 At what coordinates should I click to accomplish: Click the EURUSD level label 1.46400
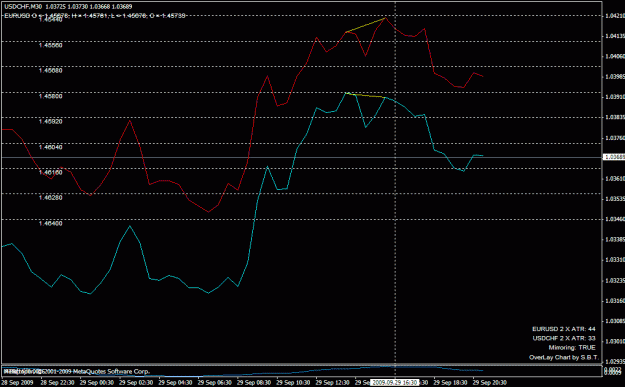[x=50, y=223]
